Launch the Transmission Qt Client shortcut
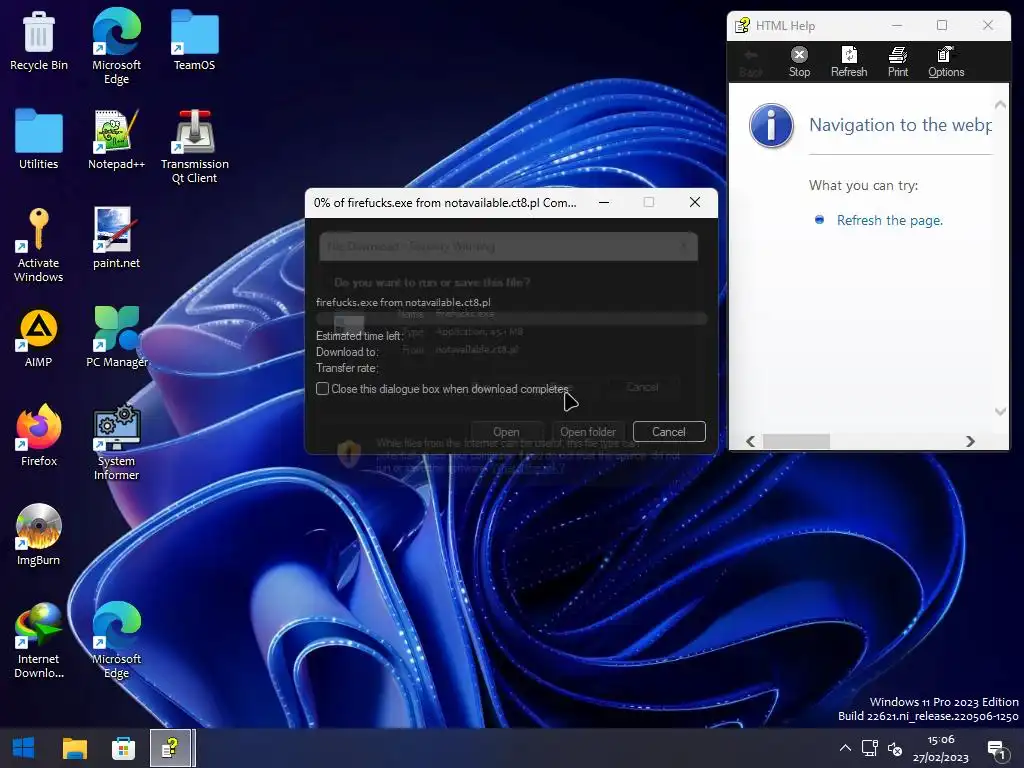The width and height of the screenshot is (1024, 768). click(x=194, y=147)
